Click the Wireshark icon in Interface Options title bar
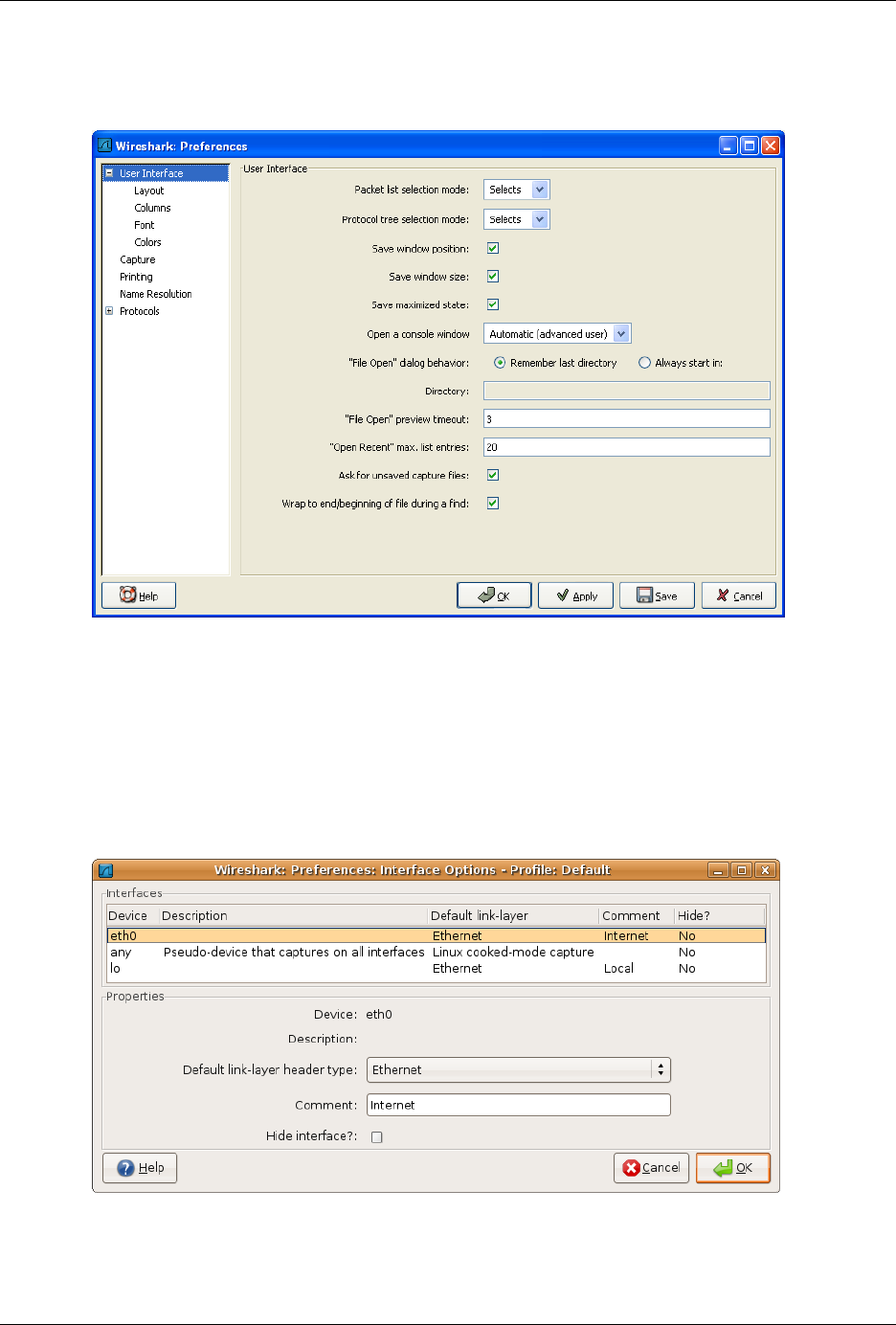This screenshot has width=896, height=1325. tap(106, 870)
